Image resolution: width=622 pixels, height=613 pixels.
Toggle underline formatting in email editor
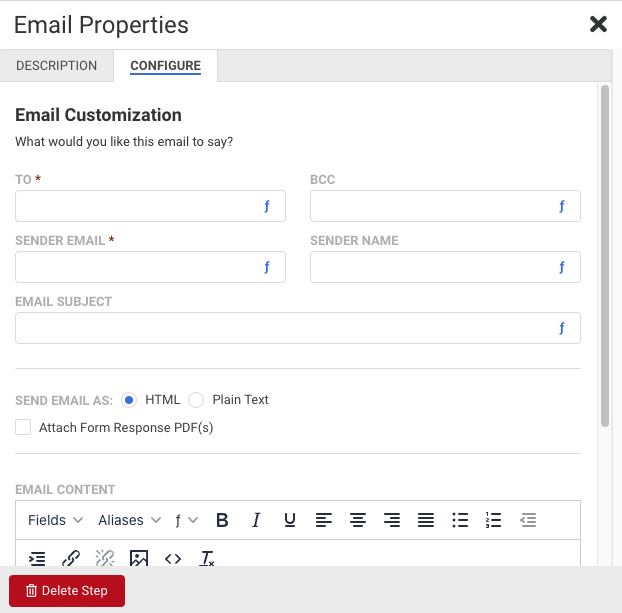coord(290,520)
